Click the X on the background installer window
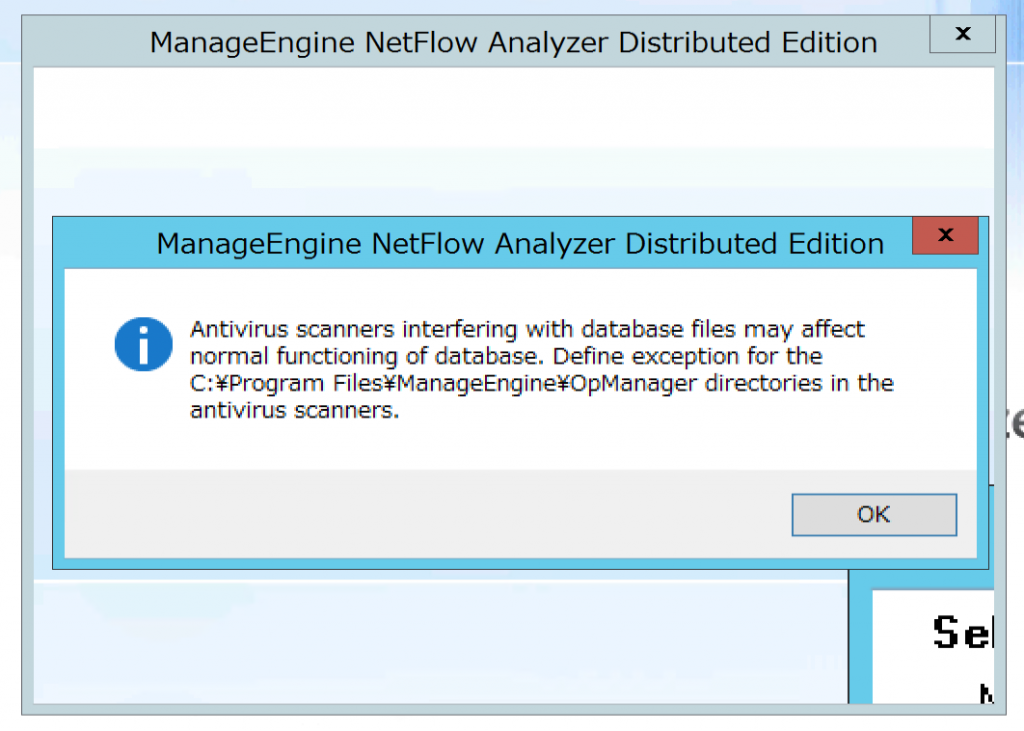1024x731 pixels. tap(961, 33)
